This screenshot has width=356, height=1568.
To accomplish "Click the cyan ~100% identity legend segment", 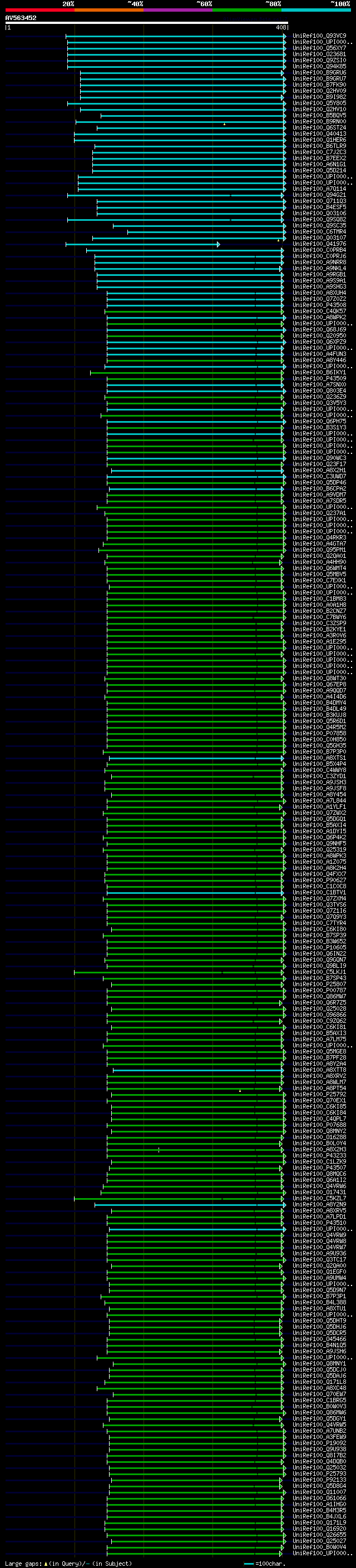I will coord(316,10).
